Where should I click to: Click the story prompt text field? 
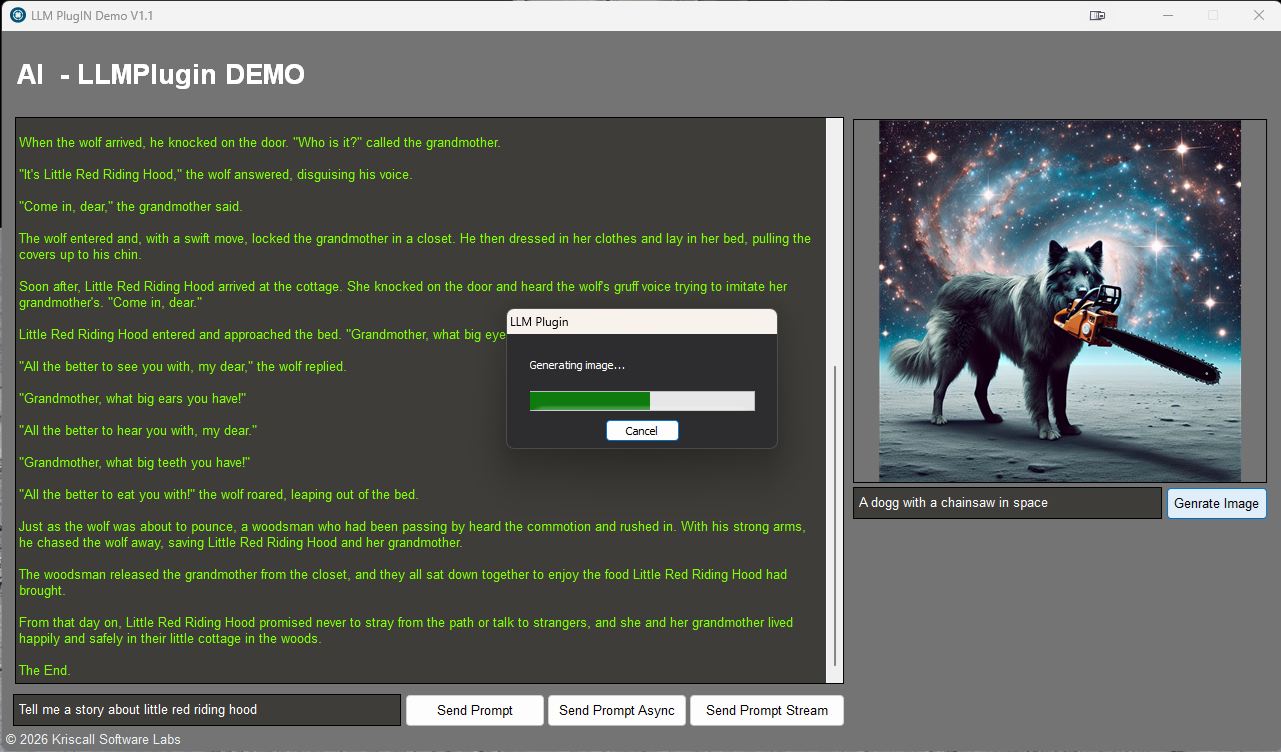207,710
